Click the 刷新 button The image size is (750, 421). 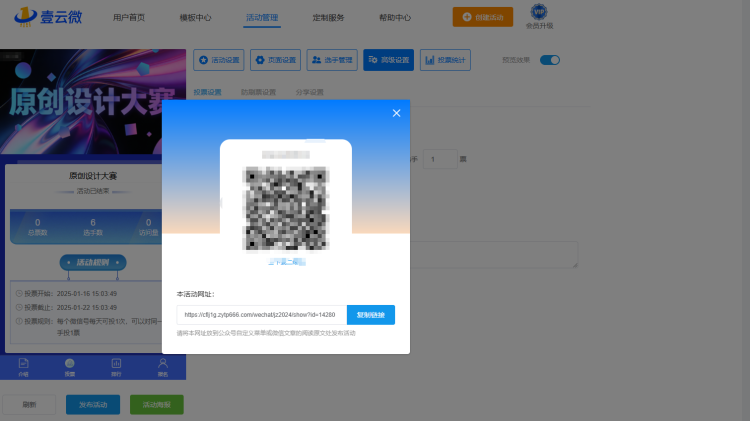click(29, 405)
